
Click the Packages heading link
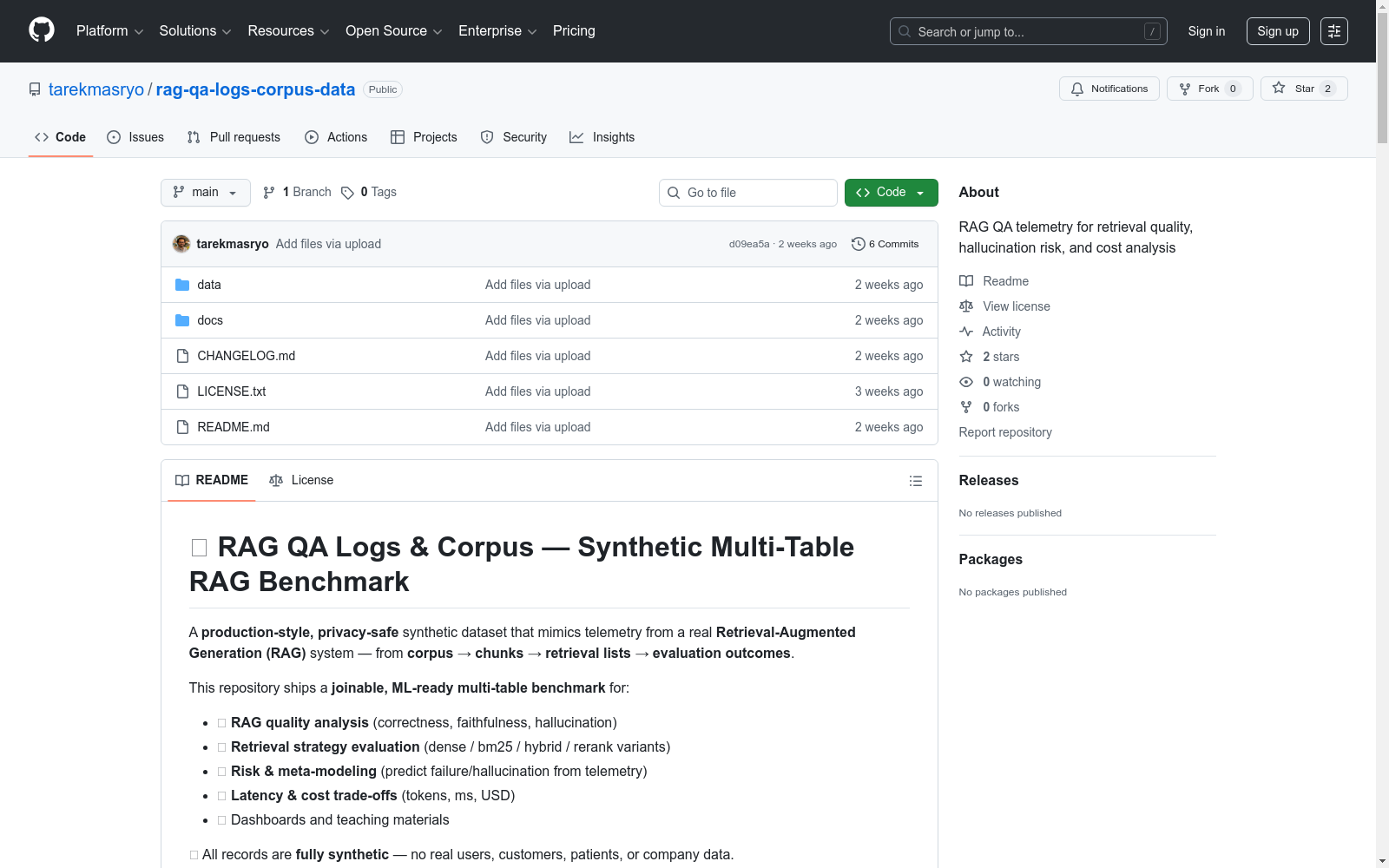[991, 559]
